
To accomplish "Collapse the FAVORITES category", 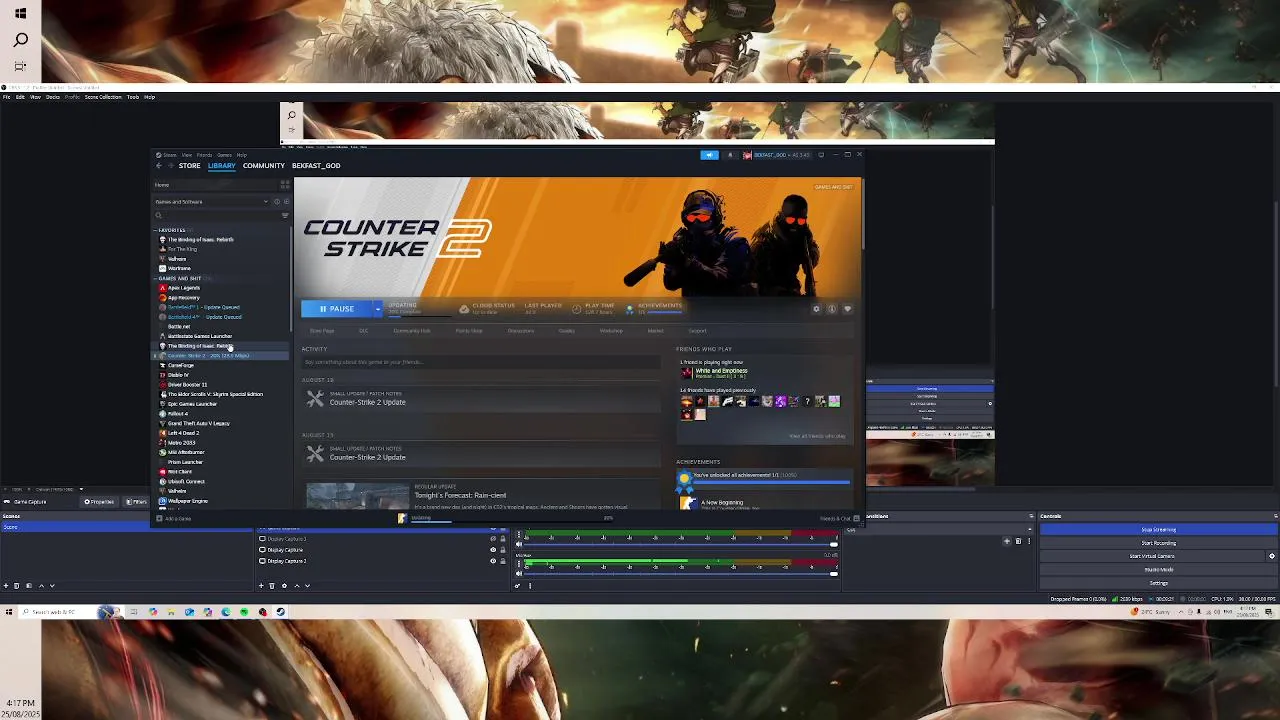I will pos(156,230).
